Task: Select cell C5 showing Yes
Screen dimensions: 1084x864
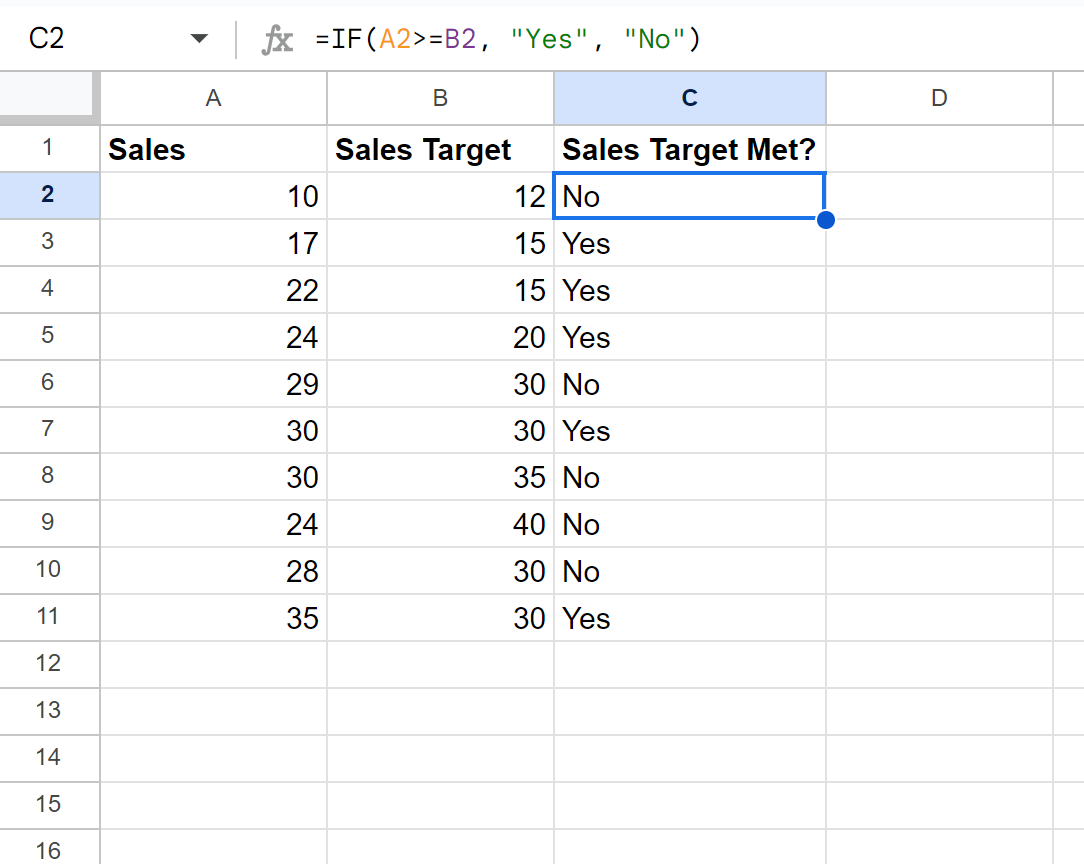Action: click(x=690, y=337)
